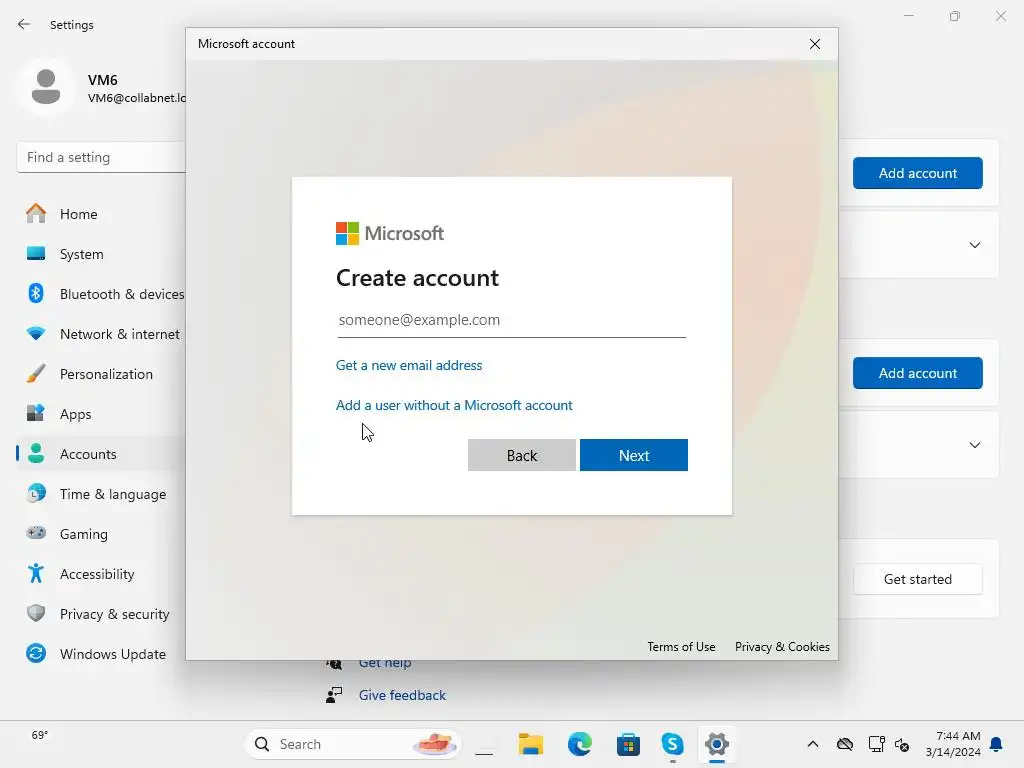Click the taskbar Search box
The width and height of the screenshot is (1024, 768).
tap(353, 744)
